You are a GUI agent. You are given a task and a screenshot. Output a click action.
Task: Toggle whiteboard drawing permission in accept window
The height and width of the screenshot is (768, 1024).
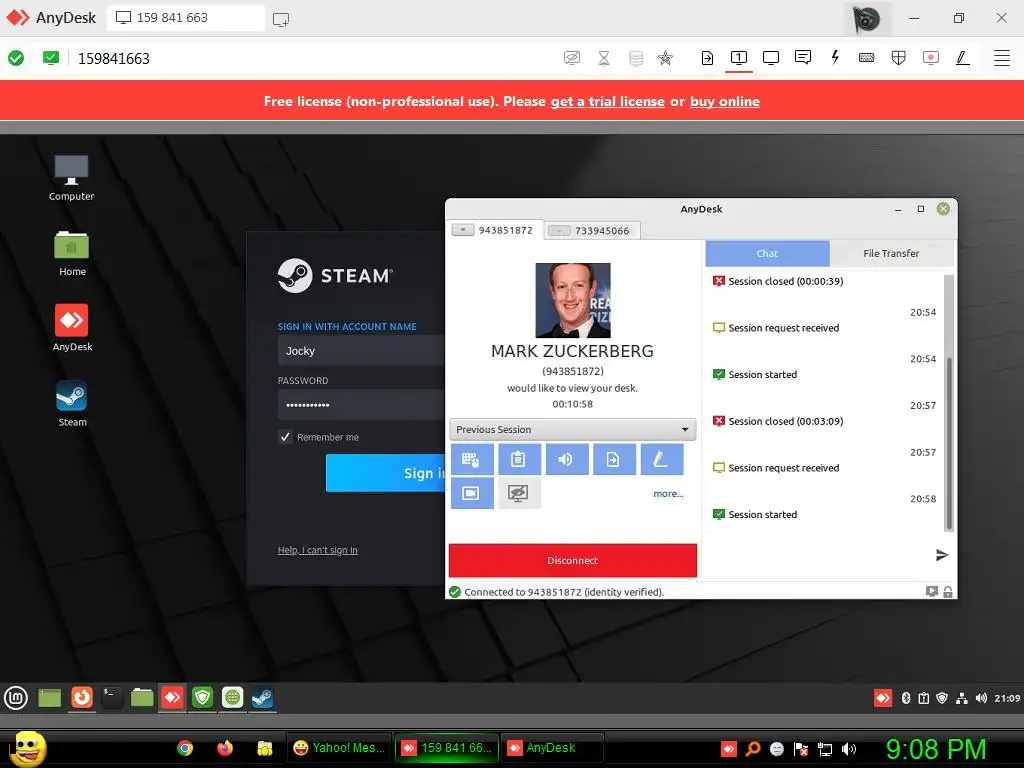pos(662,459)
